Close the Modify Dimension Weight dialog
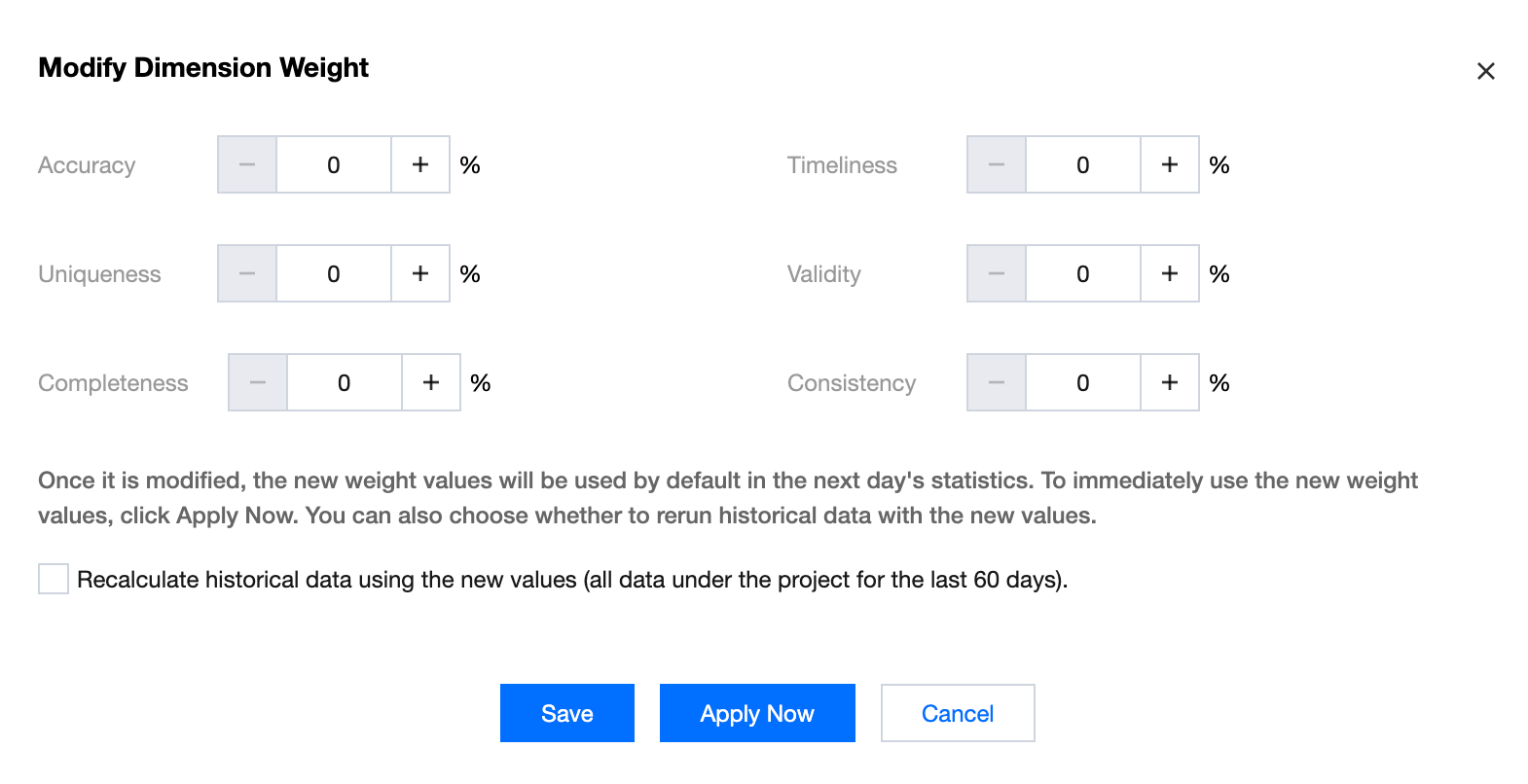Viewport: 1528px width, 784px height. (1486, 71)
